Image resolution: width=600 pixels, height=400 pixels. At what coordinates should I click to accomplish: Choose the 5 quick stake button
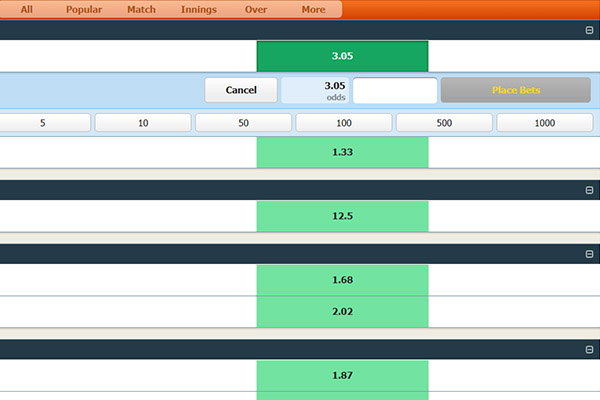coord(43,123)
